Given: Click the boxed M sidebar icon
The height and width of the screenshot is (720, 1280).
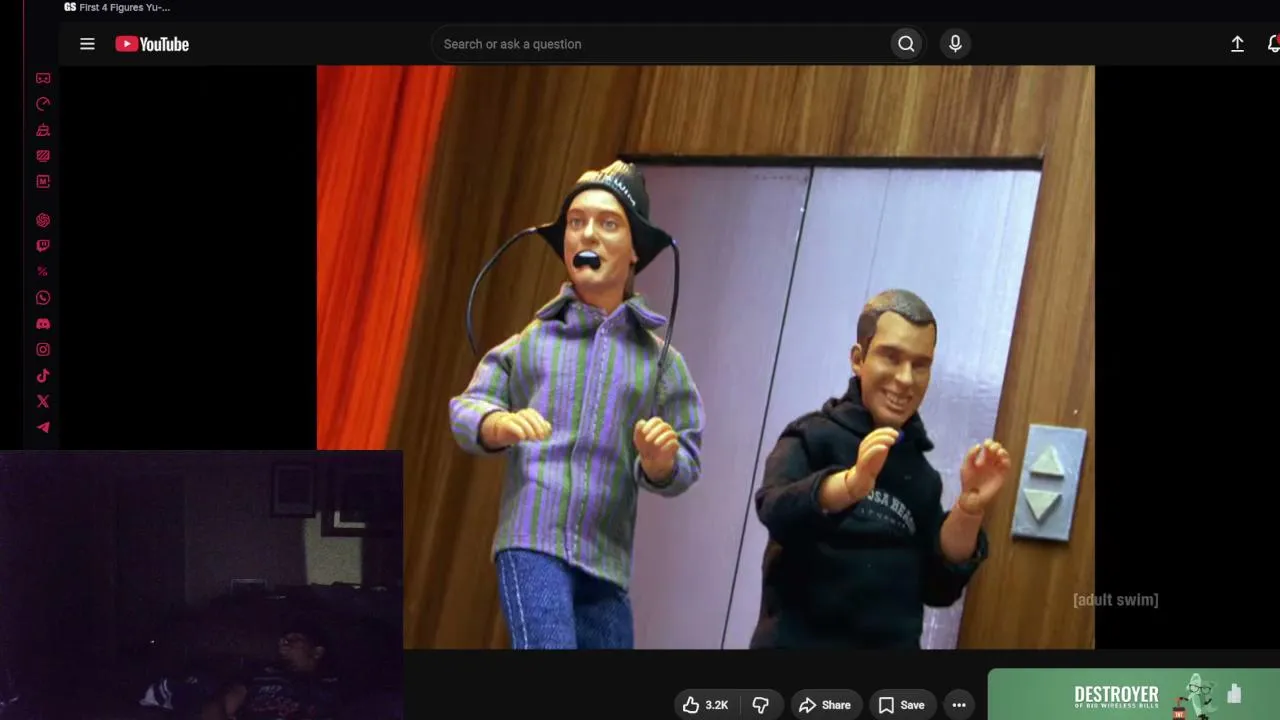Looking at the screenshot, I should coord(43,182).
